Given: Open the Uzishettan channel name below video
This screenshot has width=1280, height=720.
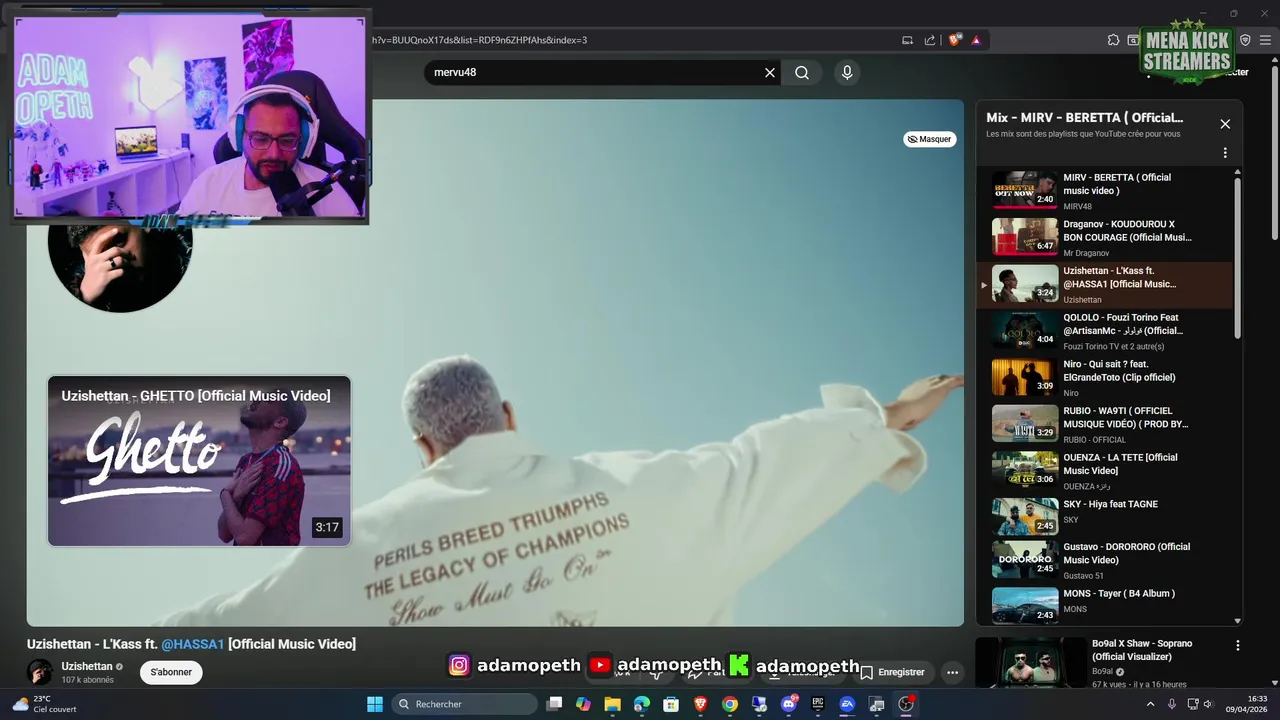Looking at the screenshot, I should click(87, 666).
